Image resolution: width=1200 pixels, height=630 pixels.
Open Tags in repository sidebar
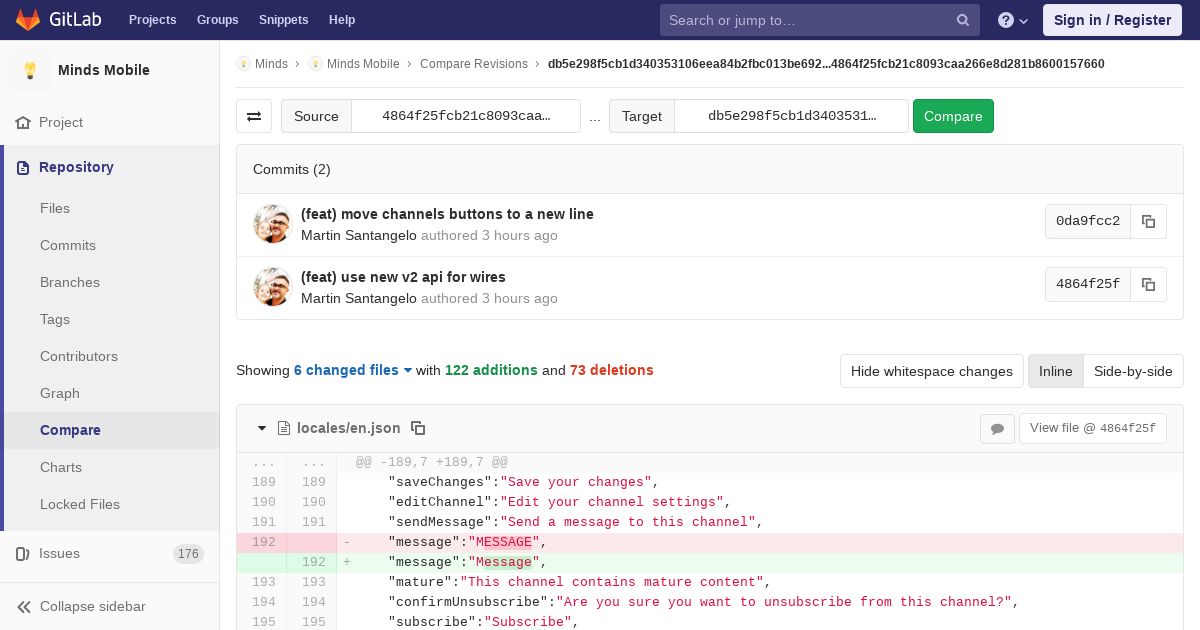(x=55, y=319)
